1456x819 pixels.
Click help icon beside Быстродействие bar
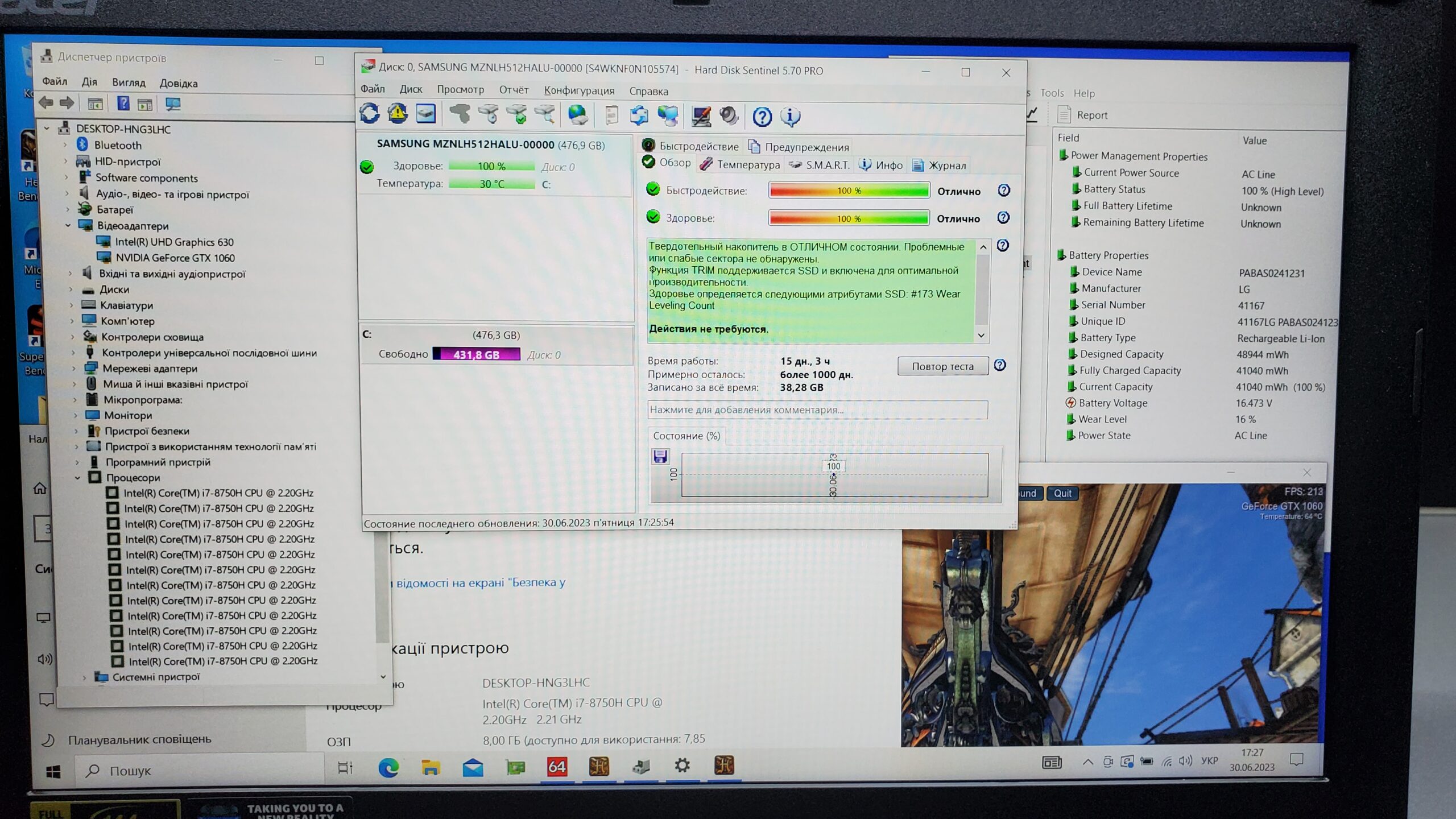1004,191
